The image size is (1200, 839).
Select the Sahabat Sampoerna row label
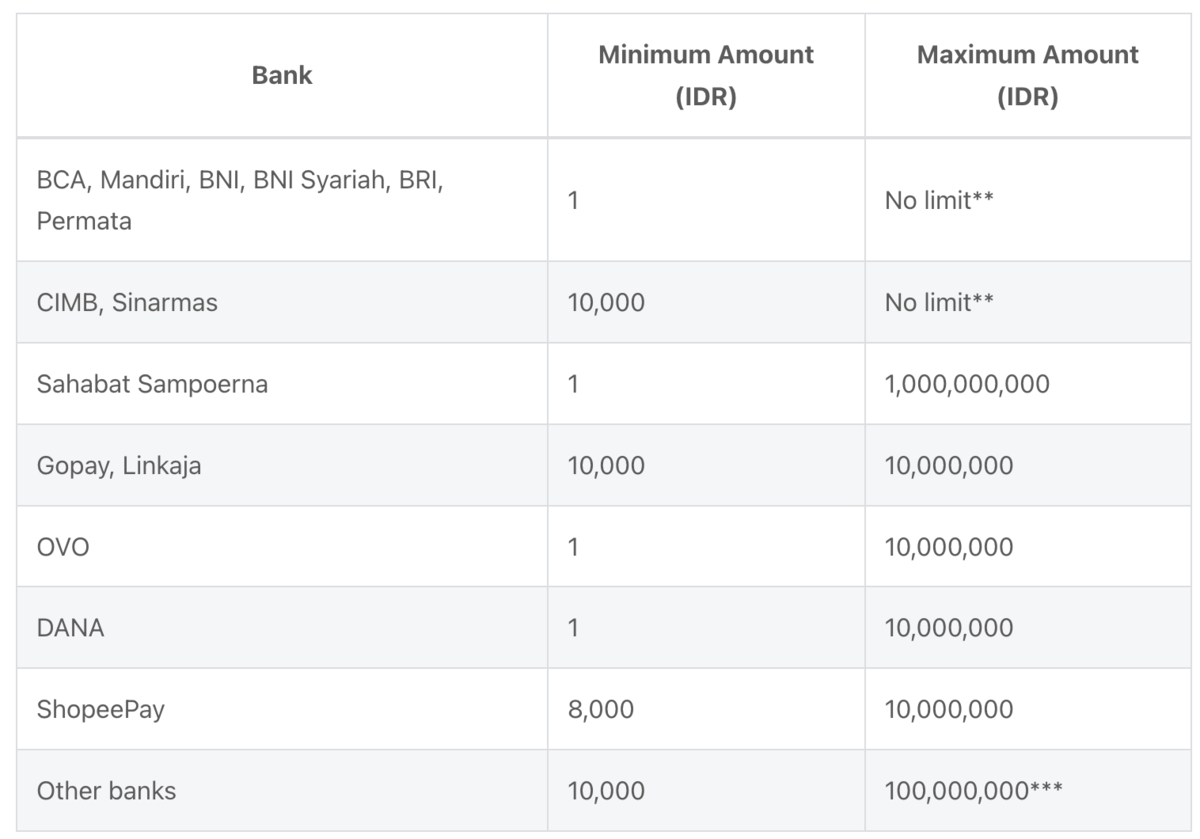coord(152,384)
